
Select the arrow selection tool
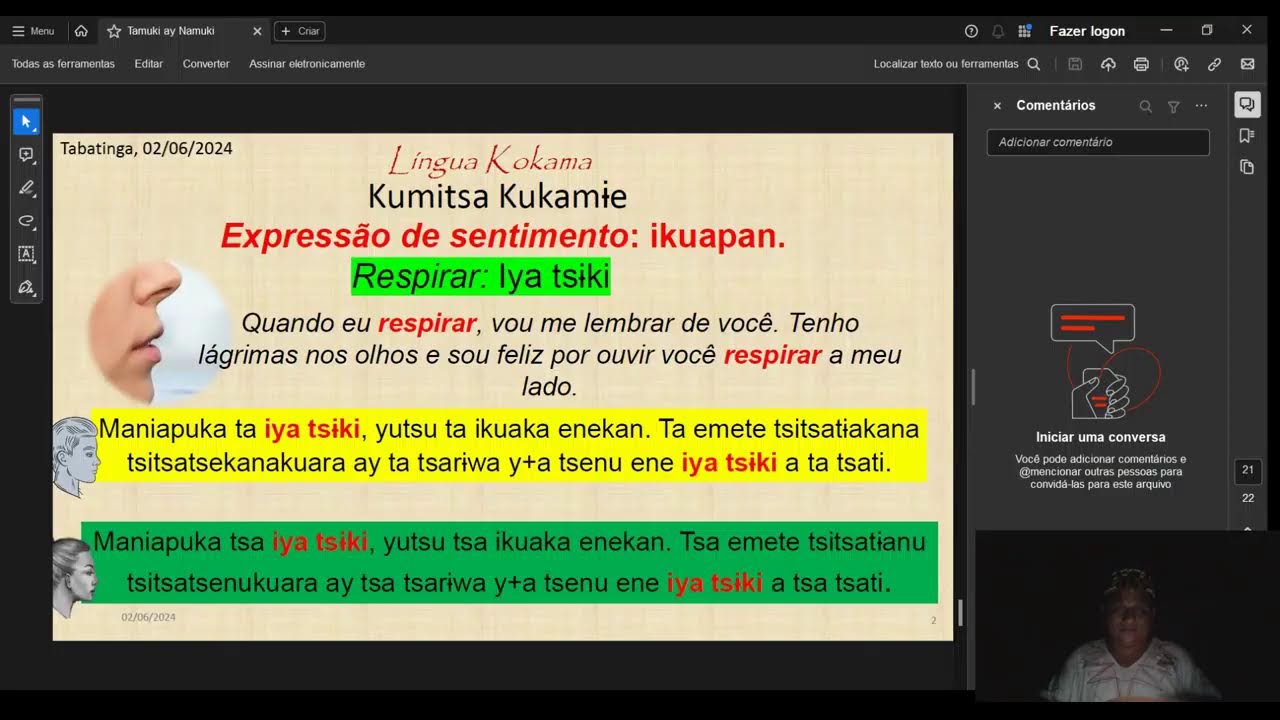tap(26, 122)
